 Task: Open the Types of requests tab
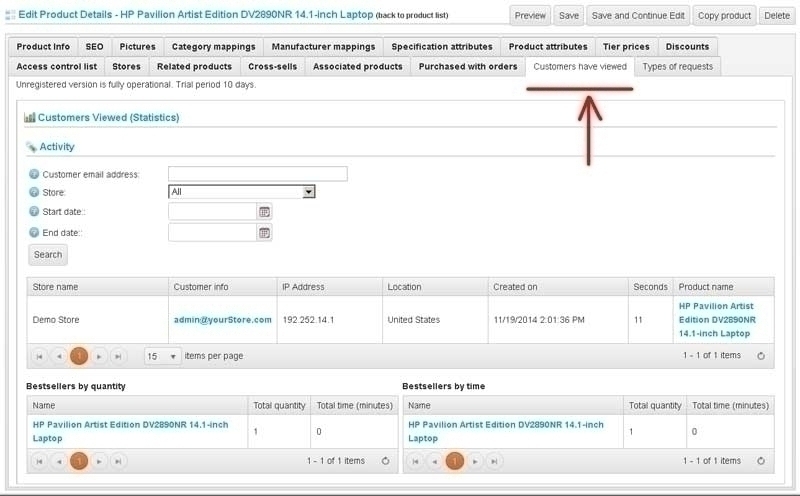click(x=678, y=66)
